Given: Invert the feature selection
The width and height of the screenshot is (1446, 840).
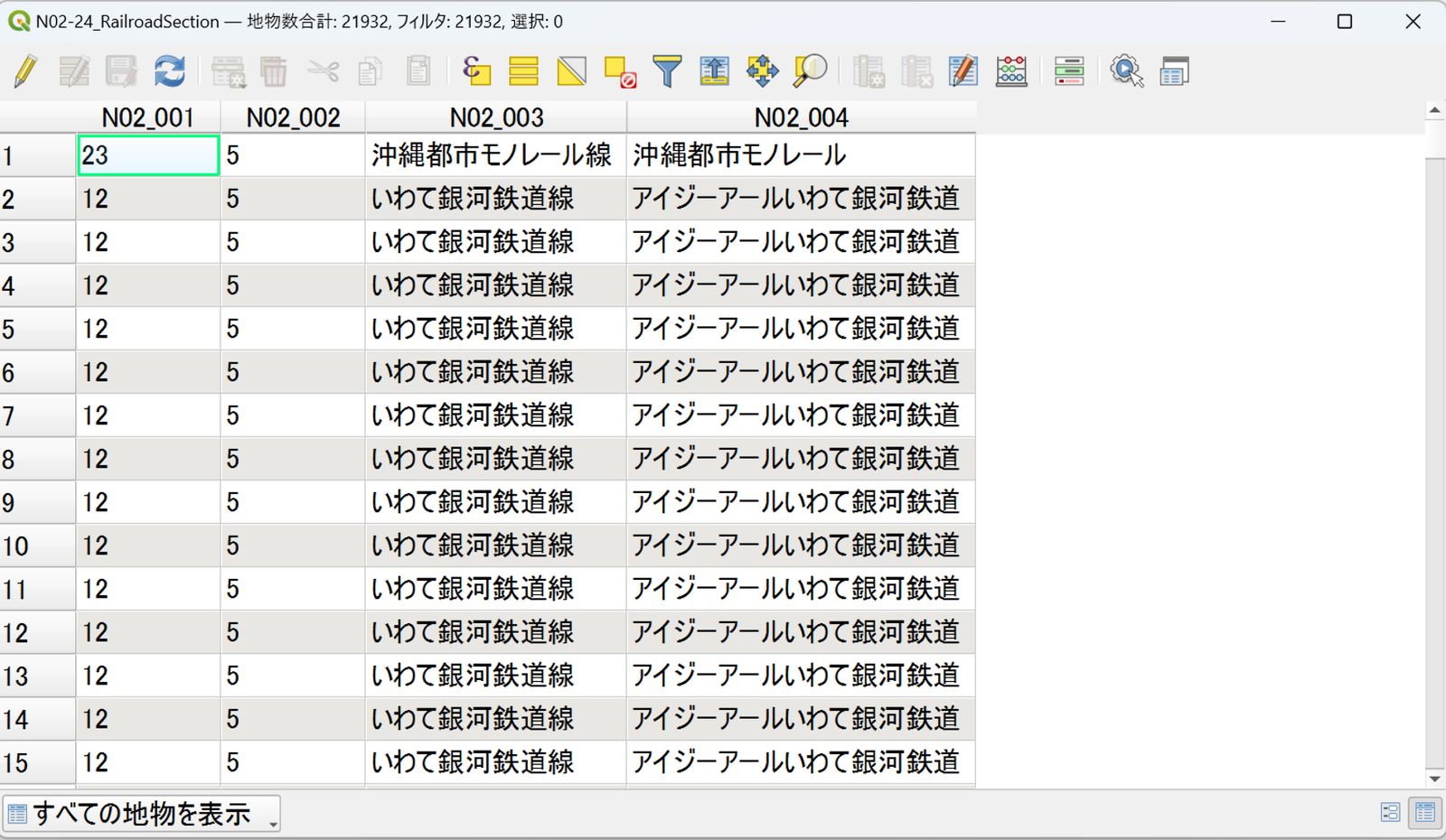Looking at the screenshot, I should coord(571,70).
